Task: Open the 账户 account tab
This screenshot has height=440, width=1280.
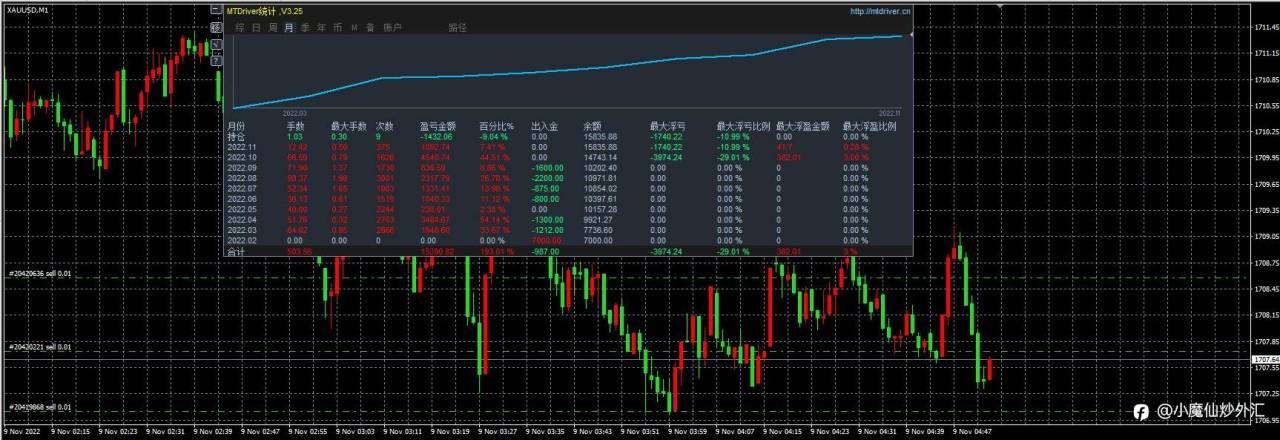Action: 393,28
